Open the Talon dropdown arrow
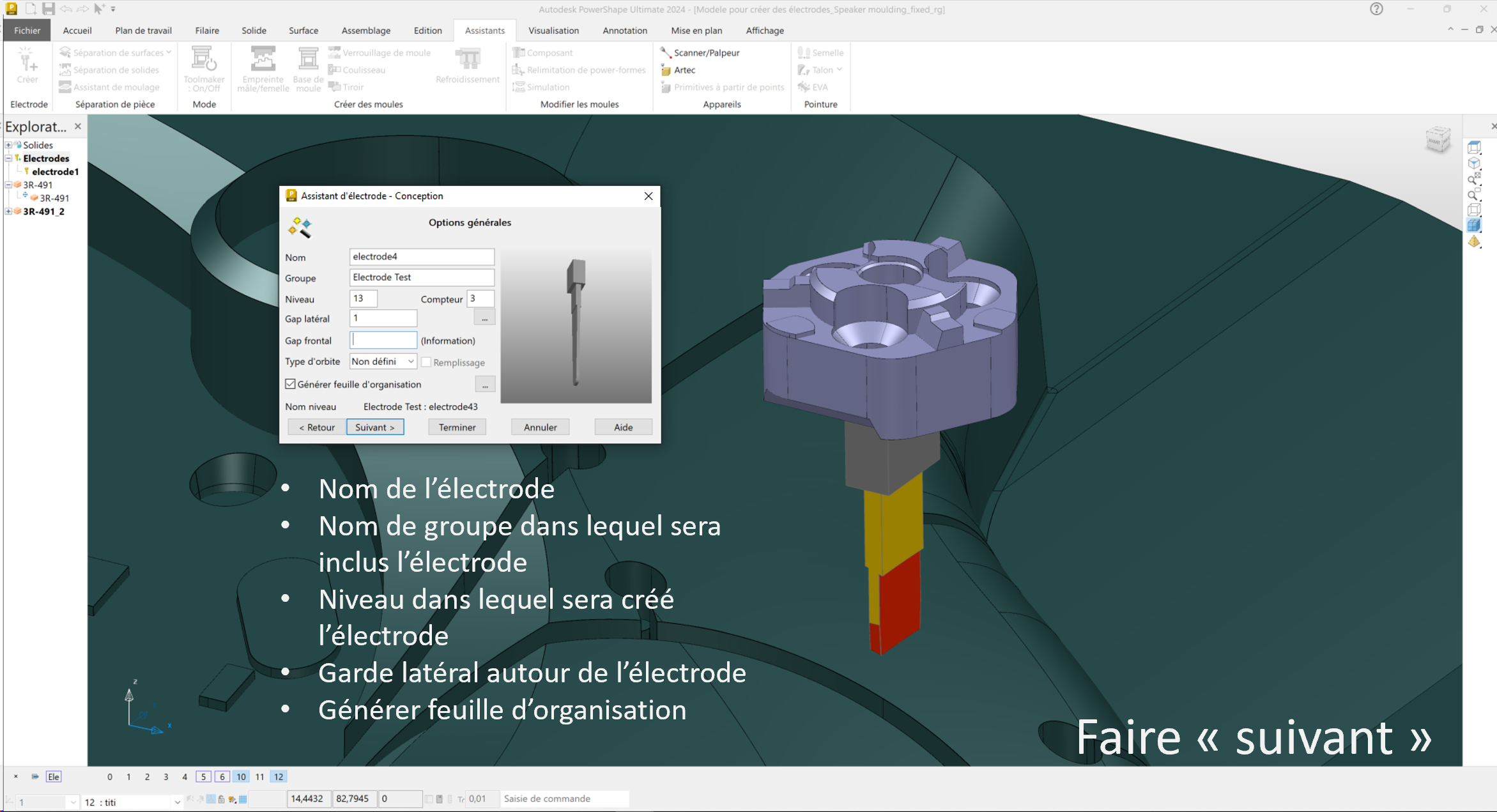The height and width of the screenshot is (812, 1497). 839,70
